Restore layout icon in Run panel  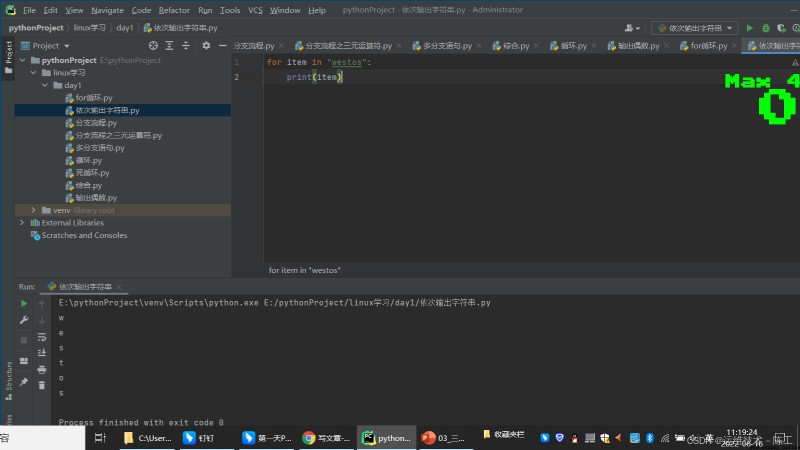24,361
